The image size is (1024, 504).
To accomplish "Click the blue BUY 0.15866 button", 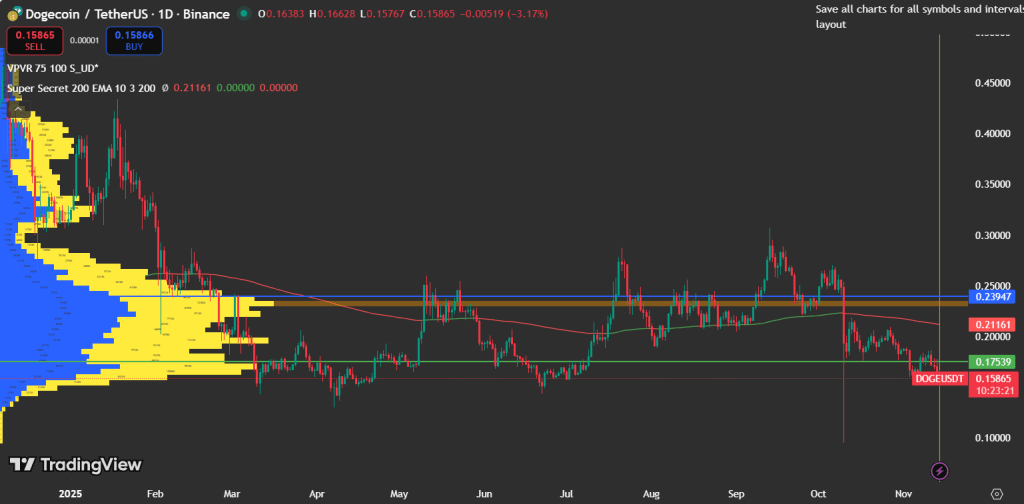I will [x=134, y=41].
